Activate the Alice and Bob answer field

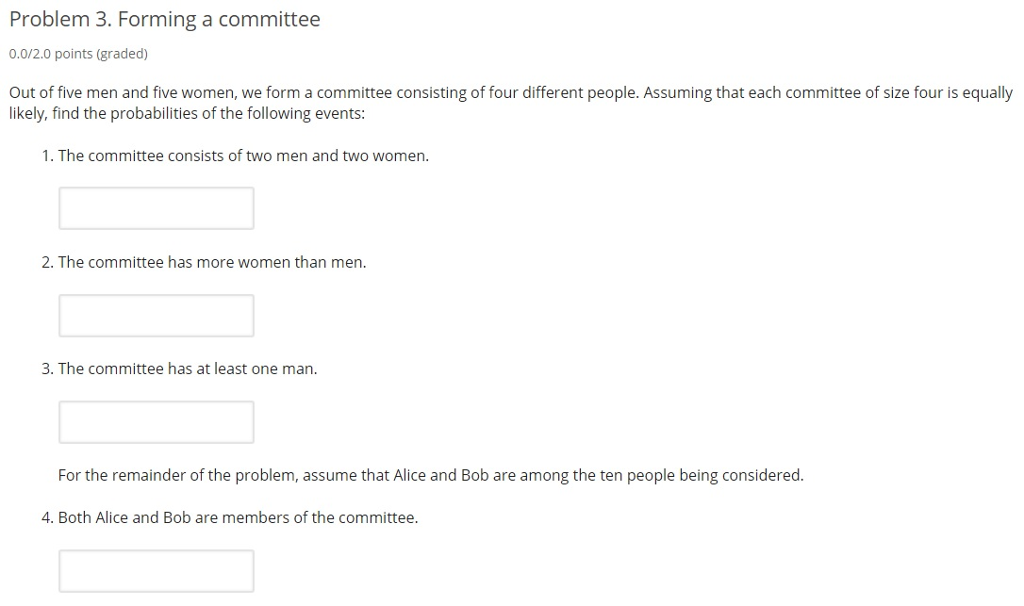[156, 570]
